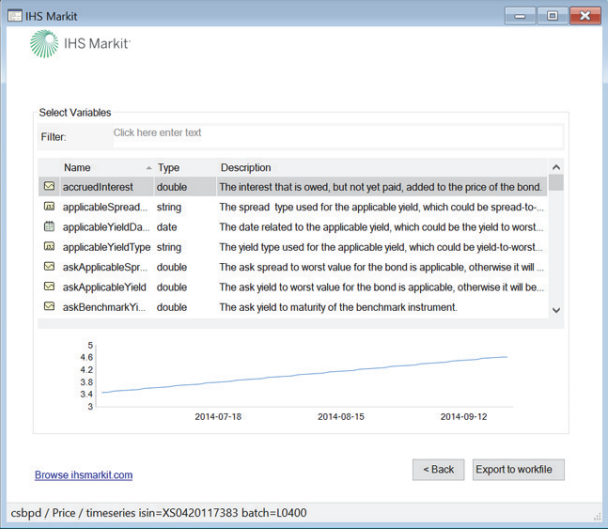This screenshot has width=608, height=529.
Task: Click the accruedInterest series icon
Action: [x=49, y=186]
